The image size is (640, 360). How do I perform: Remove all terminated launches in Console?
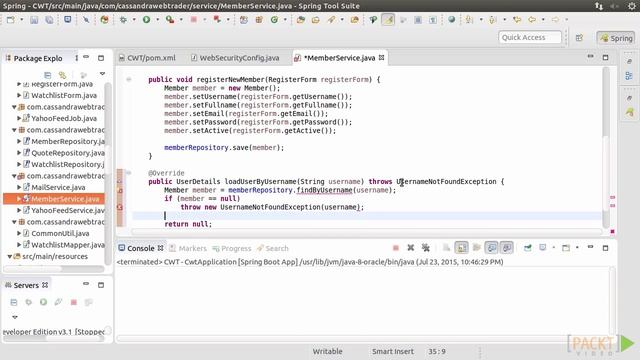(x=426, y=248)
